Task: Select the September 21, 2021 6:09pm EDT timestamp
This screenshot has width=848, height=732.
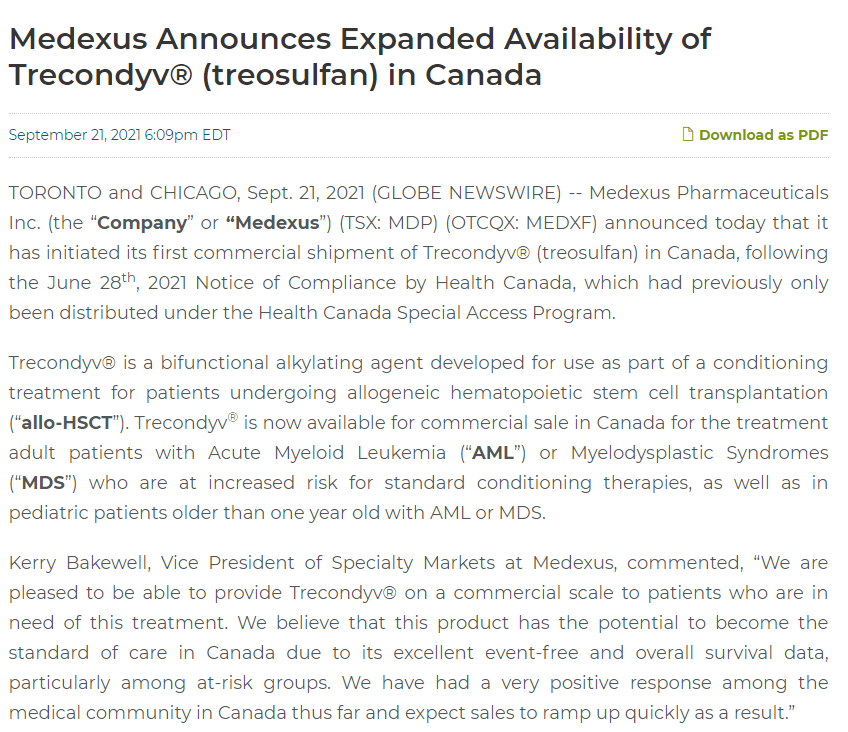Action: pos(119,135)
